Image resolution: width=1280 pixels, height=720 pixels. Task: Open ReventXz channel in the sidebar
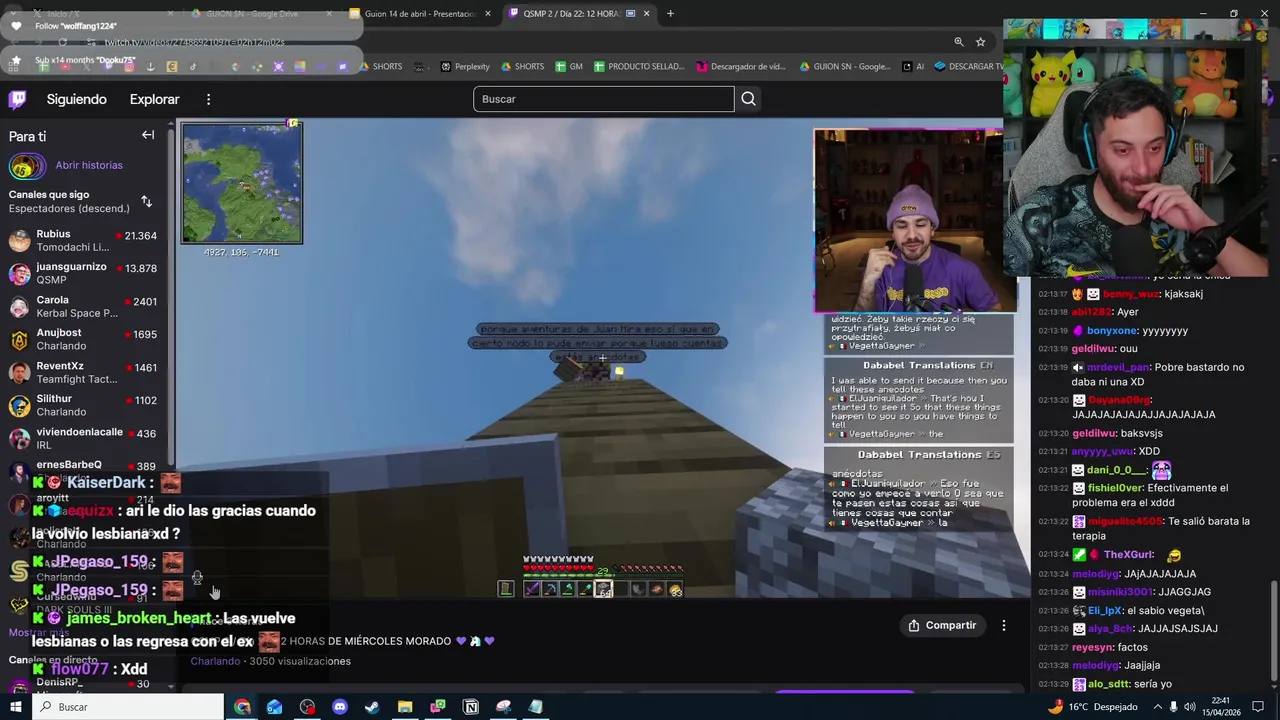coord(84,372)
